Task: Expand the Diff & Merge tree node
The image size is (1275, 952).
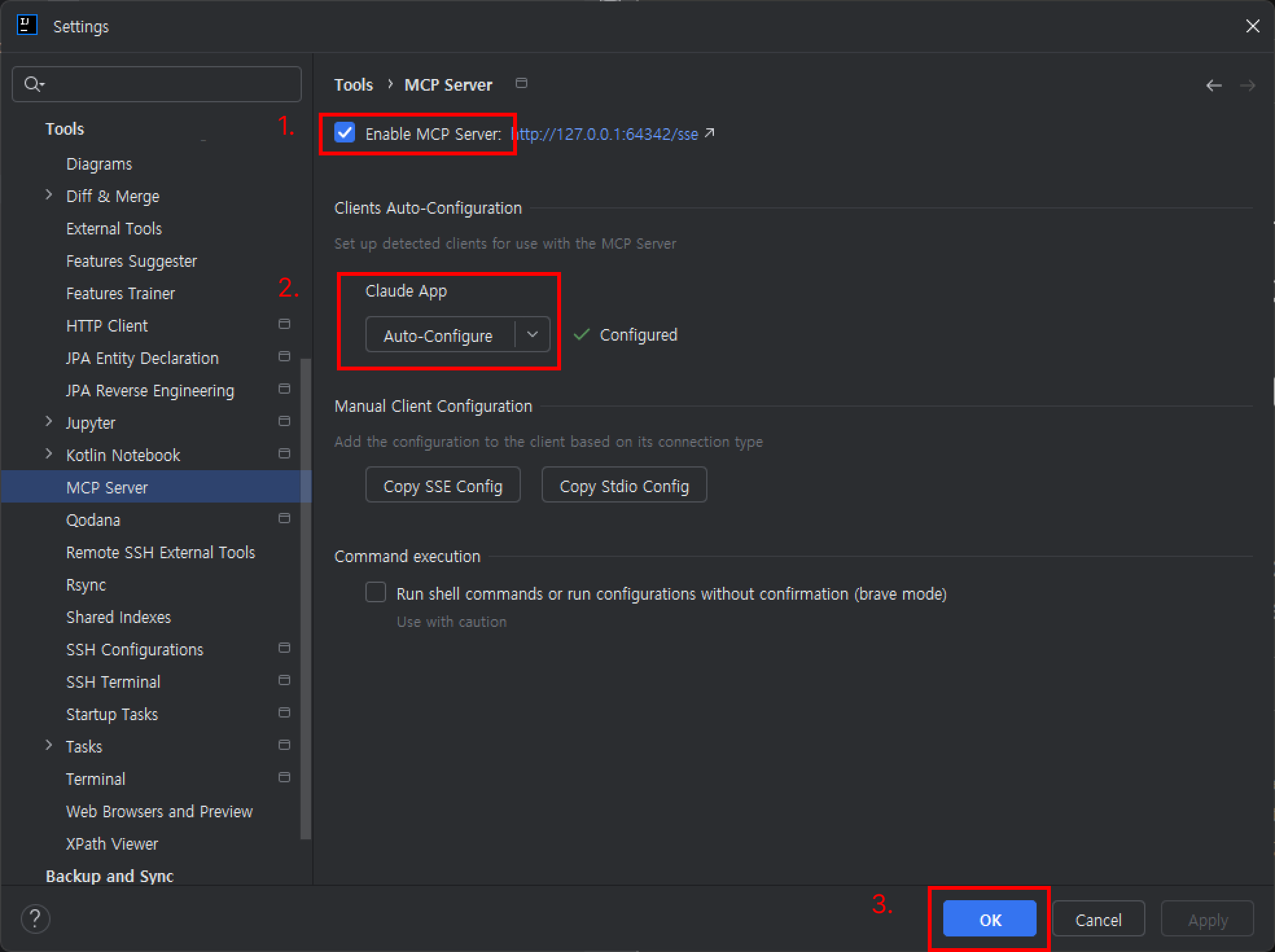Action: 49,195
